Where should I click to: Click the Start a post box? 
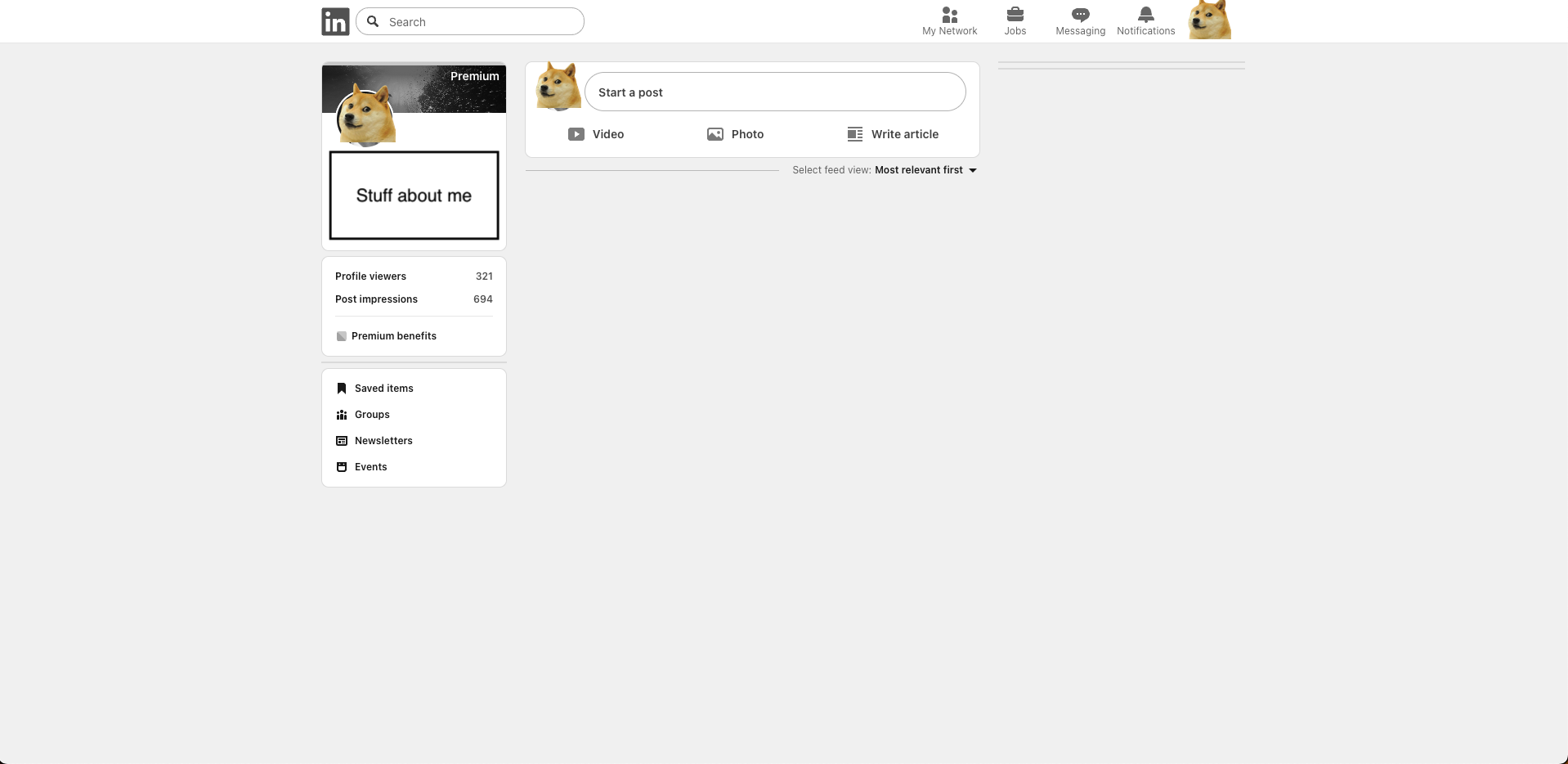click(775, 92)
